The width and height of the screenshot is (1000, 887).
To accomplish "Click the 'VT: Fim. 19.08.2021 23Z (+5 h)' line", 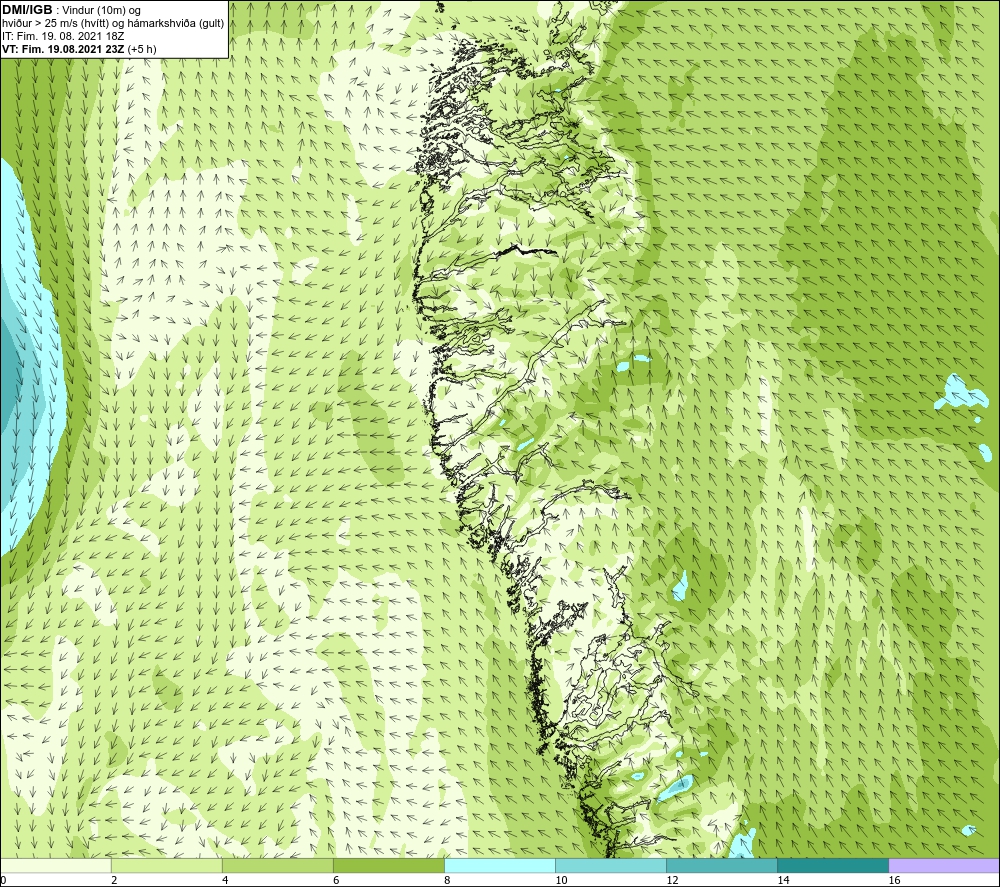I will pyautogui.click(x=79, y=49).
